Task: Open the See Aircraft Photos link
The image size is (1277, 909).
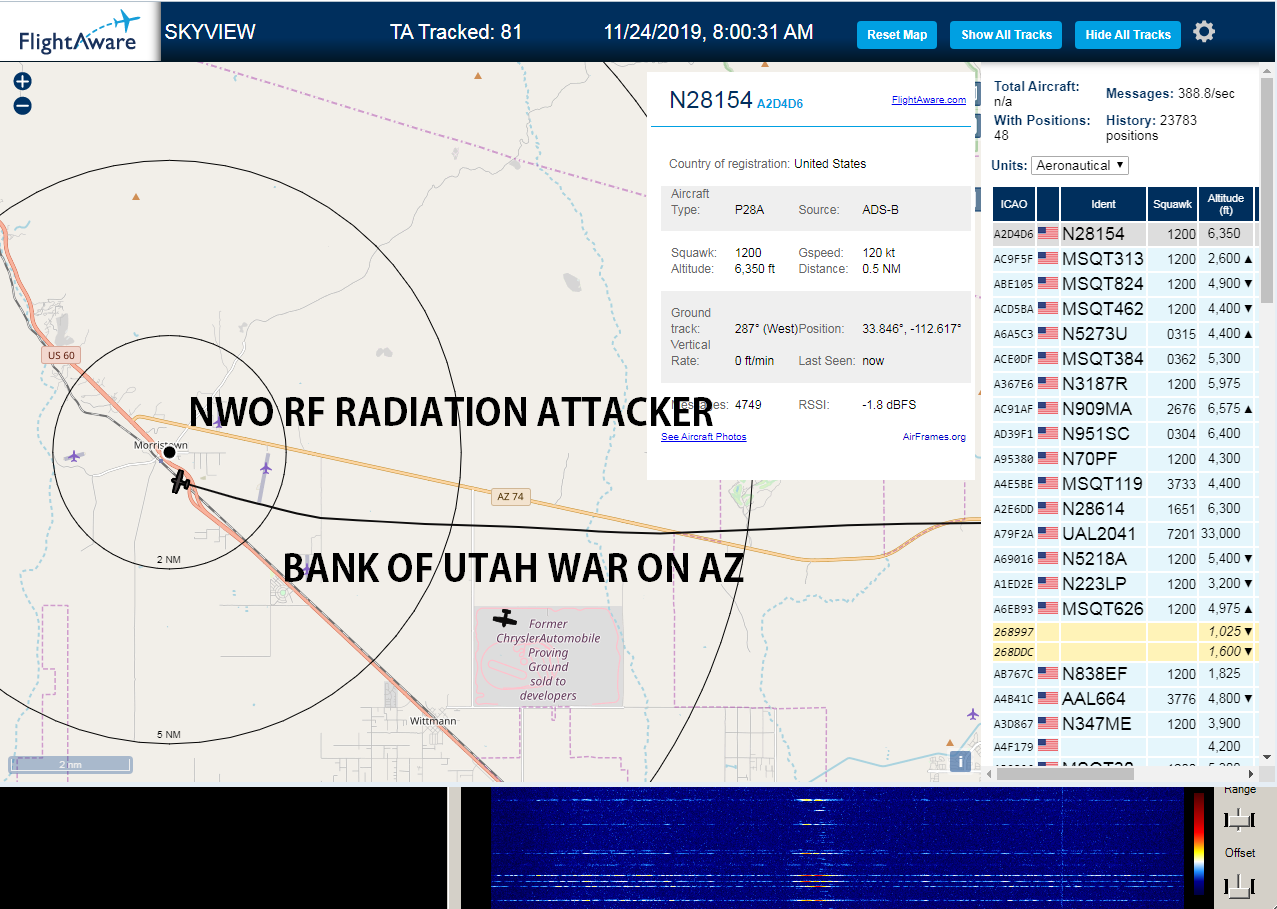Action: click(704, 437)
